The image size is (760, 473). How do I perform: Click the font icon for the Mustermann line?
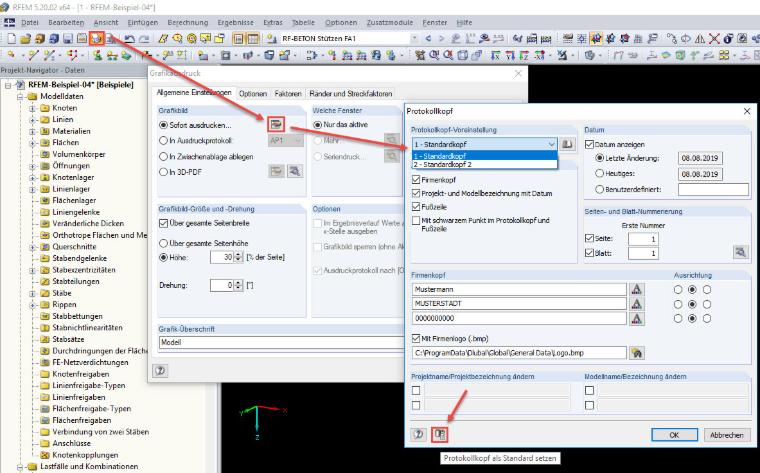pyautogui.click(x=636, y=289)
